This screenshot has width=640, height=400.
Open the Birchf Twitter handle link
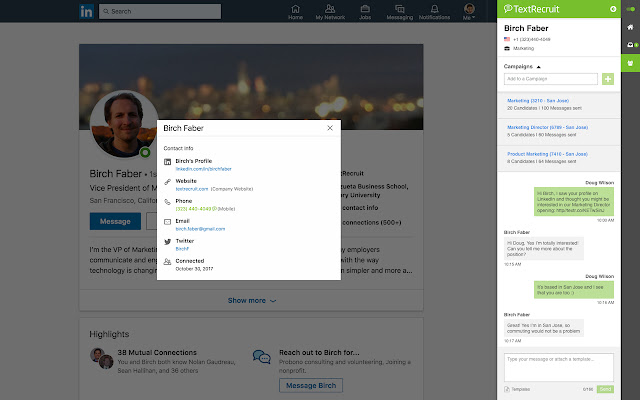[x=182, y=249]
